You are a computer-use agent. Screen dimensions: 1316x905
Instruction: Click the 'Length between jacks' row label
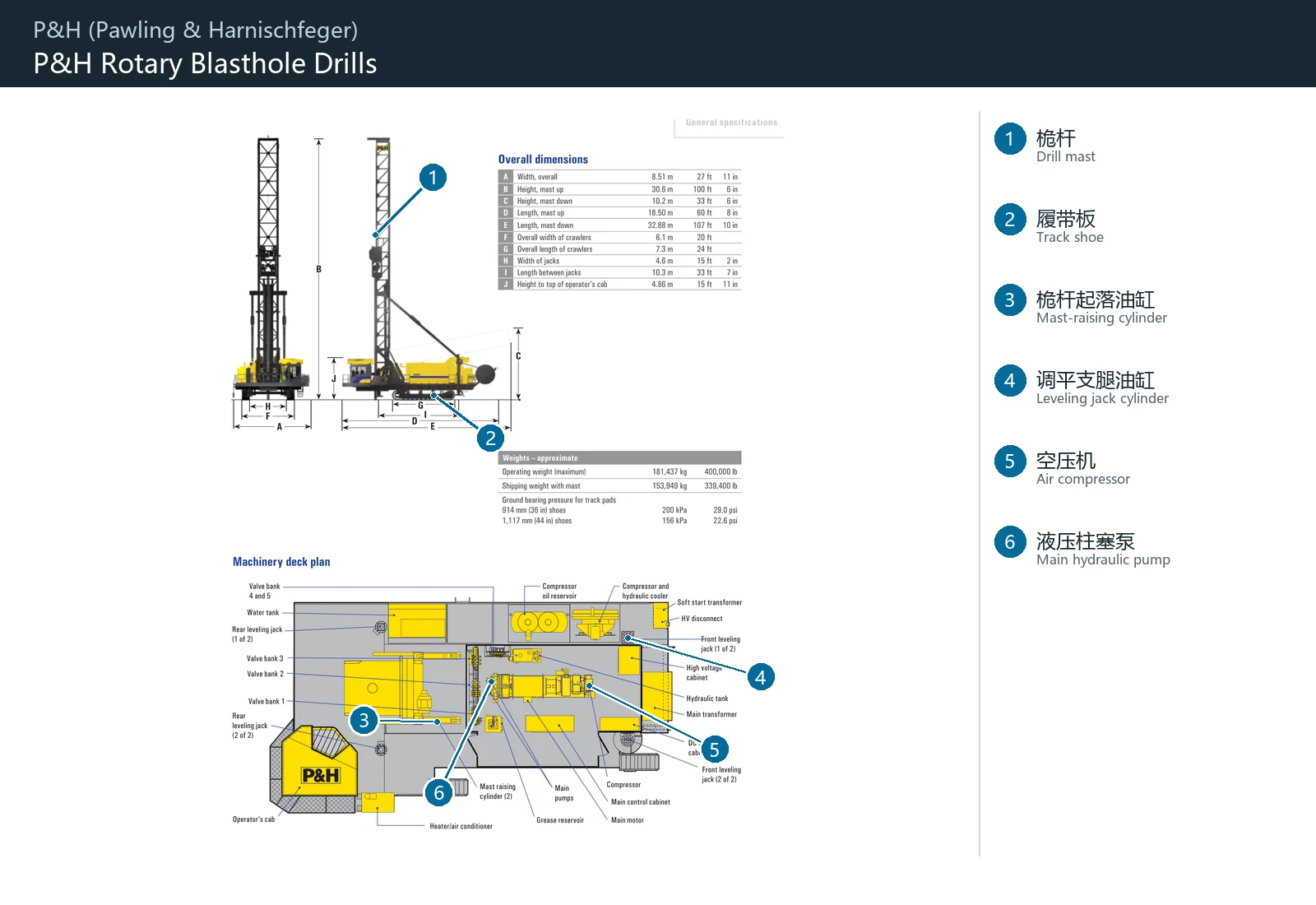[x=549, y=273]
